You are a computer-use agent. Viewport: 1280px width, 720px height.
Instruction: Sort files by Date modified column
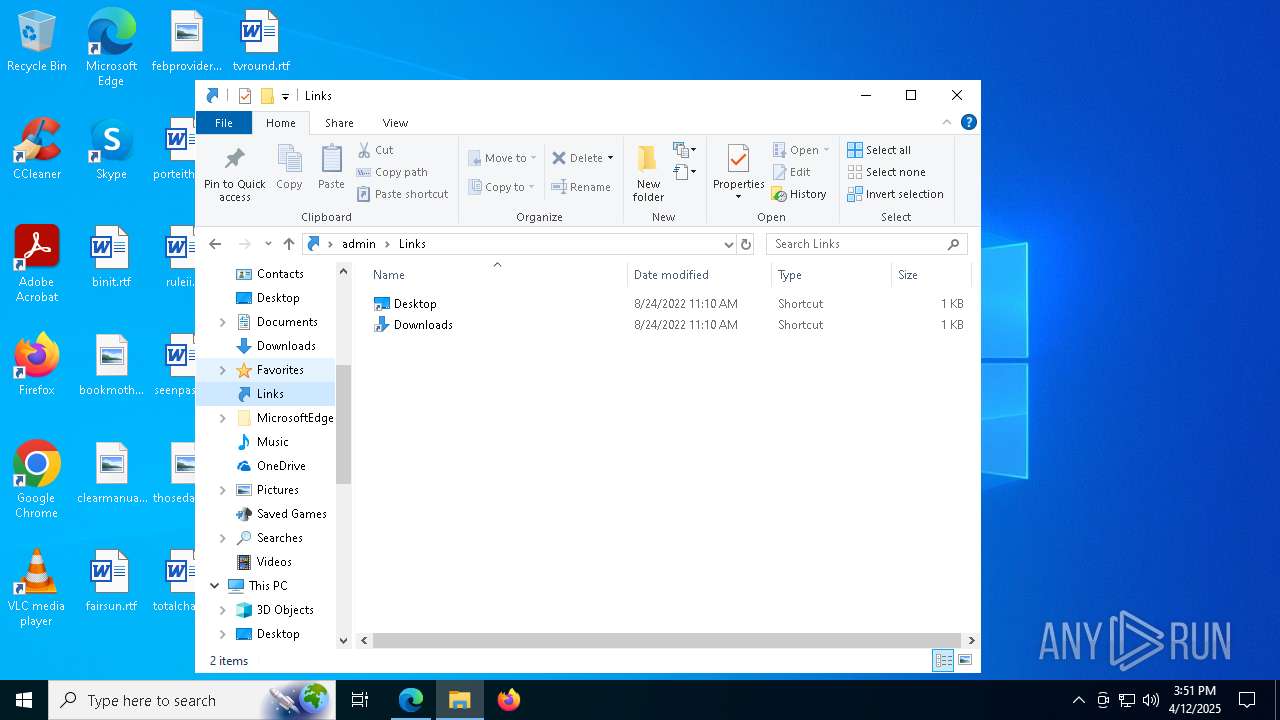coord(700,275)
